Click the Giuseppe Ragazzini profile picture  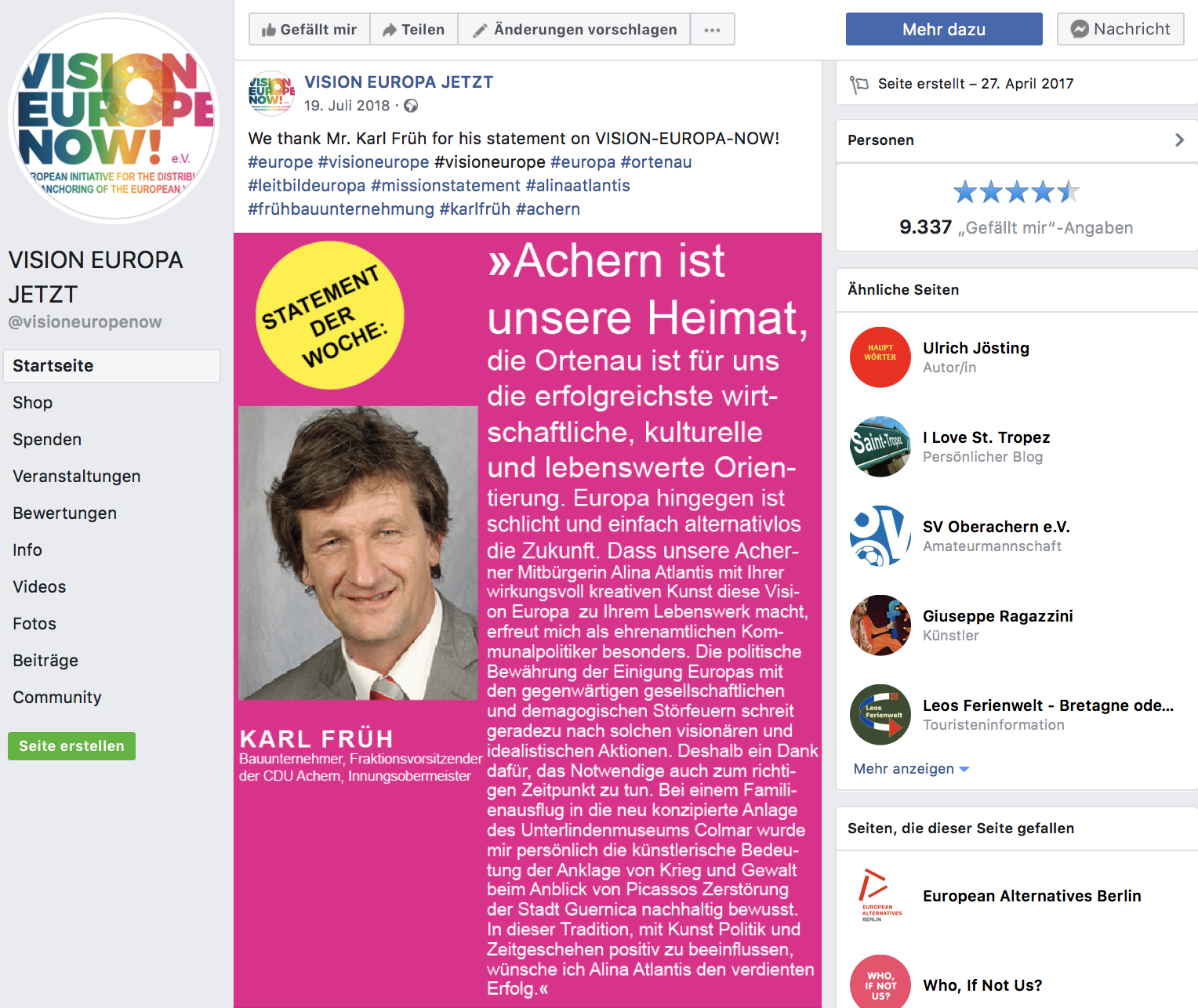point(880,625)
